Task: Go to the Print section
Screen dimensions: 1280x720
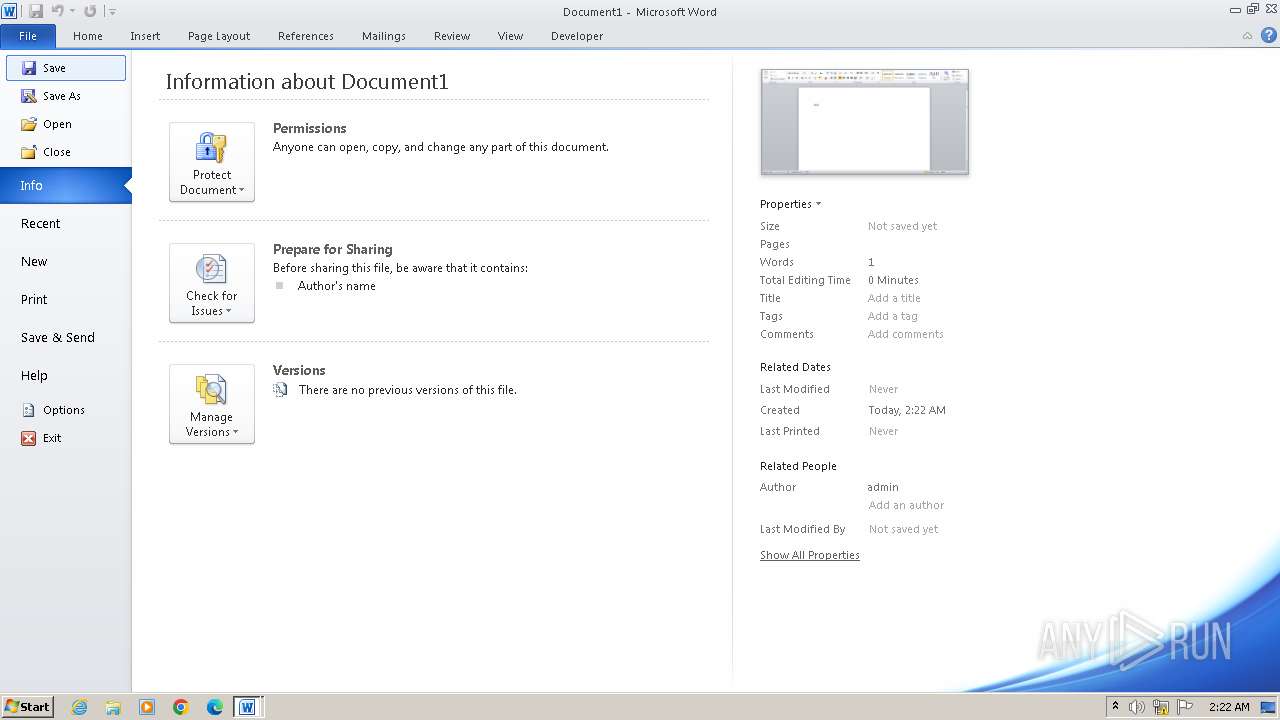Action: tap(66, 300)
